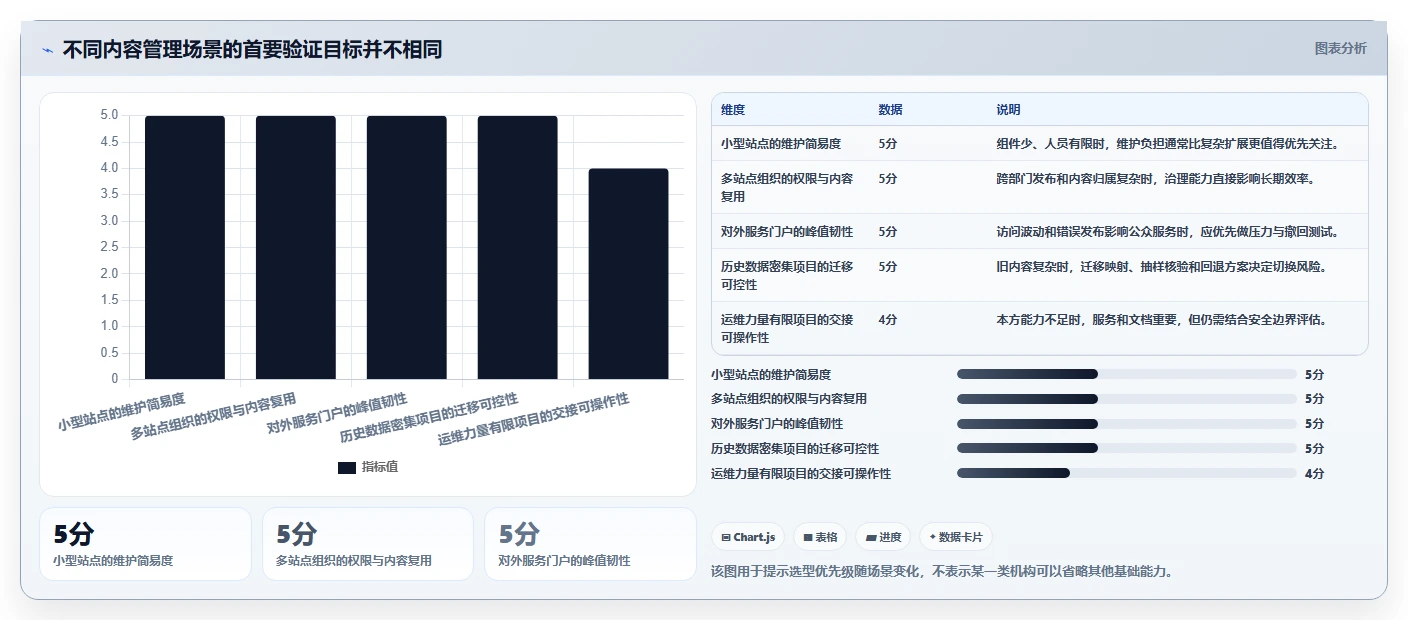The height and width of the screenshot is (620, 1408).
Task: Click description starting 旧内容复杂时
Action: [x=1161, y=267]
